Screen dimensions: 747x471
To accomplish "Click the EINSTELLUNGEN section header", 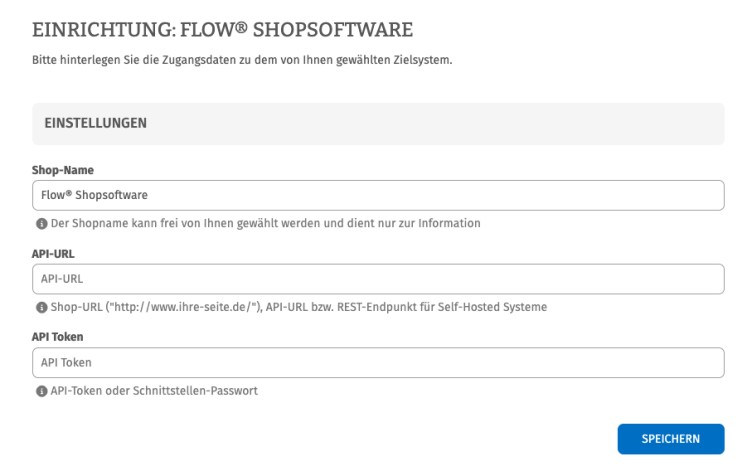I will (x=96, y=124).
